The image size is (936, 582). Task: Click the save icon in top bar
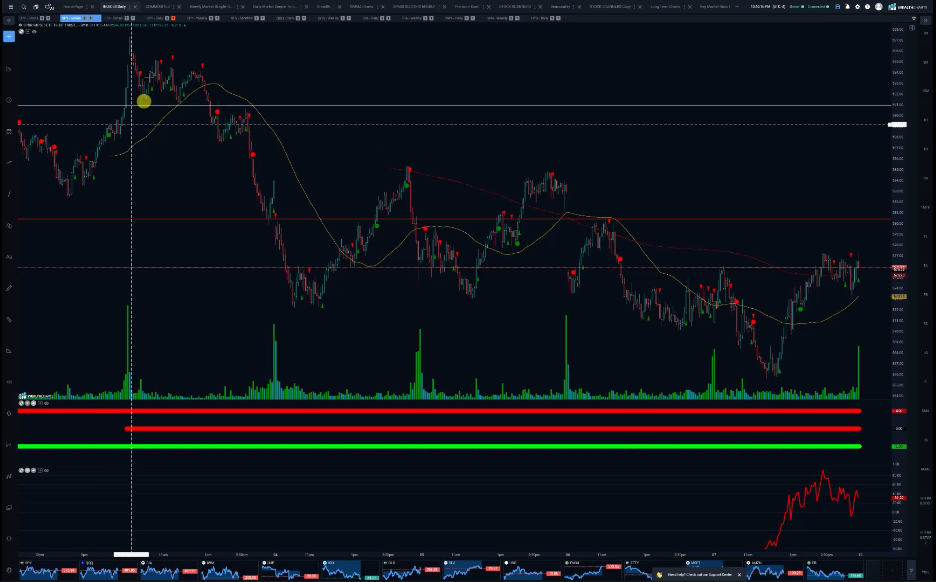[x=838, y=7]
